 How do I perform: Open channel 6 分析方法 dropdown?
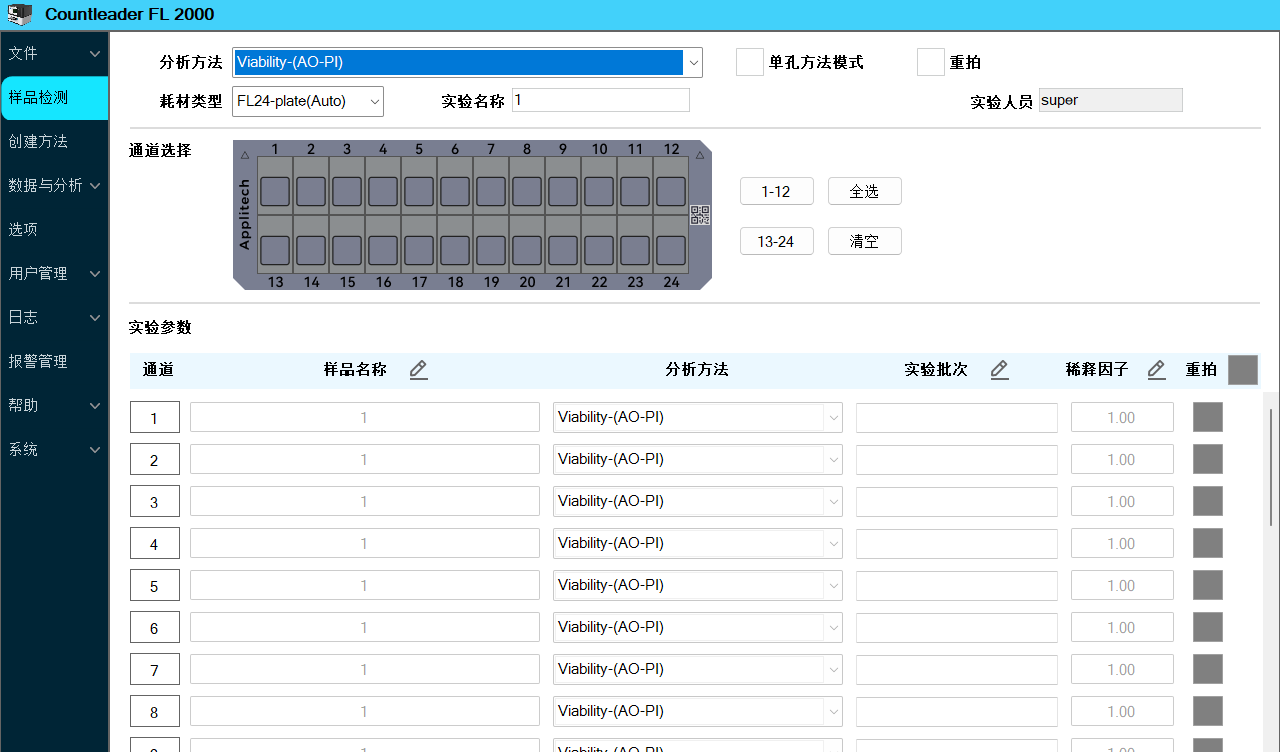[x=698, y=627]
